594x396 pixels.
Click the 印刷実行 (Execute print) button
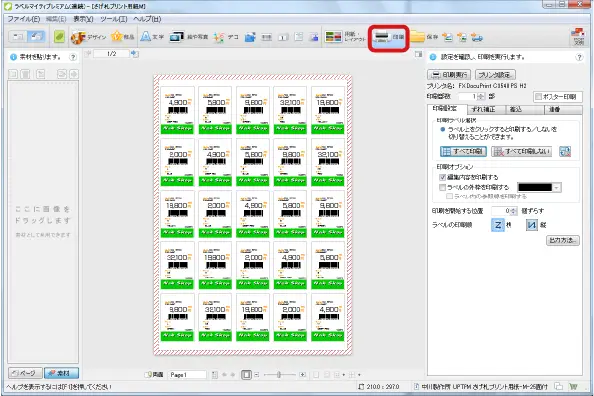pos(449,75)
